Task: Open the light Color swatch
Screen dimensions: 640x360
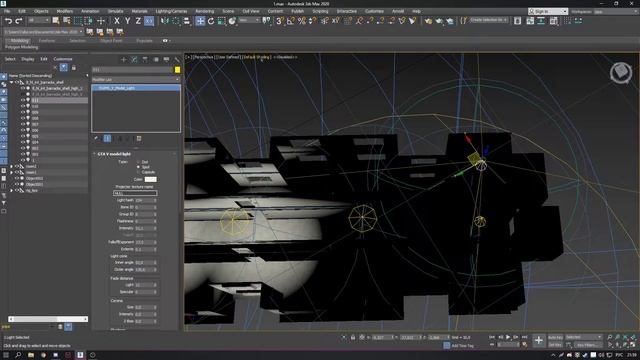Action: [x=150, y=179]
